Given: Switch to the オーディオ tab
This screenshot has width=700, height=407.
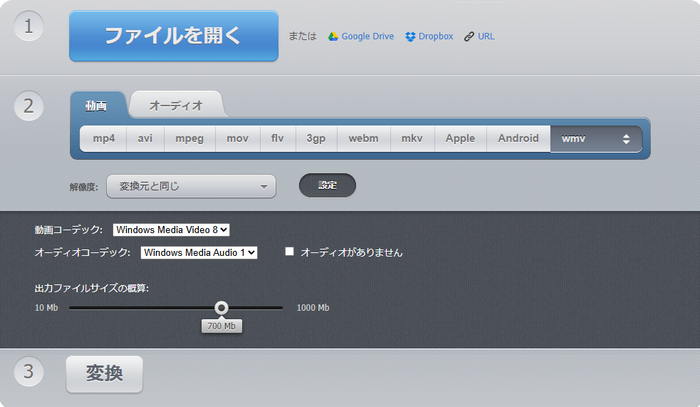Looking at the screenshot, I should [176, 105].
